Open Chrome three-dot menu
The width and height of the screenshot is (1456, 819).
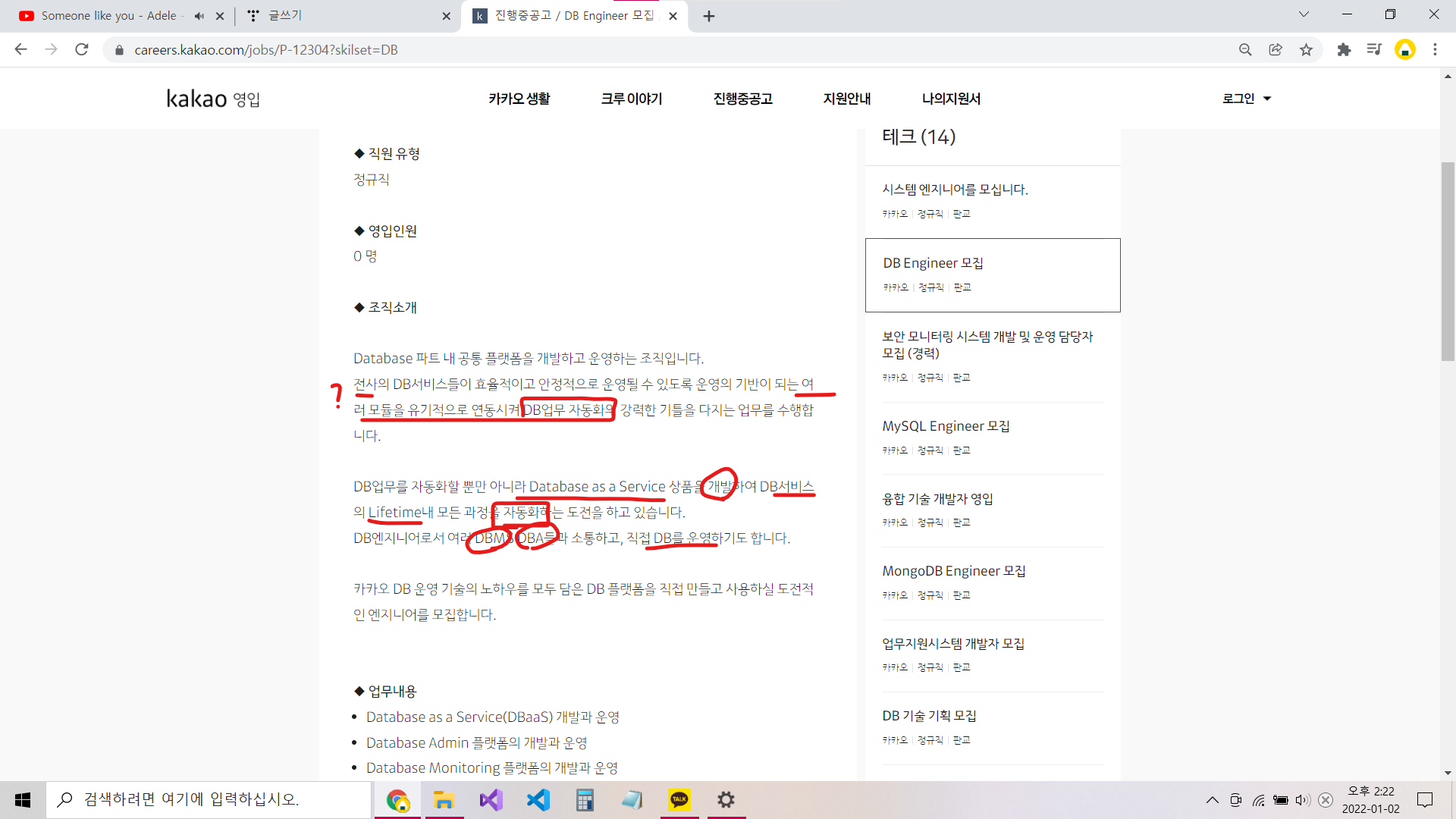1435,50
